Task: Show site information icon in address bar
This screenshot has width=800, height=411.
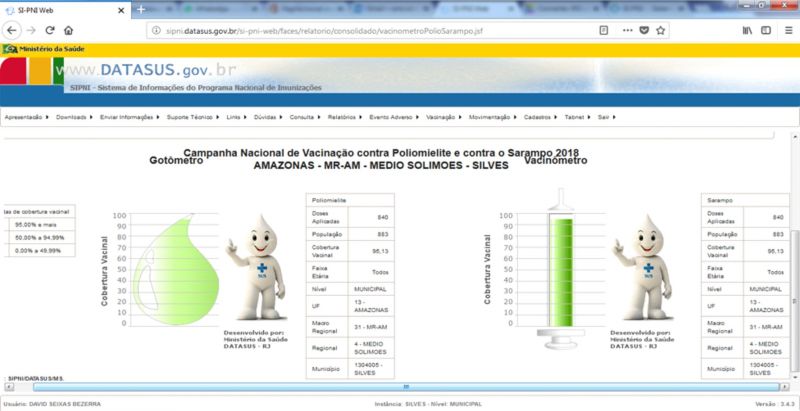Action: tap(157, 31)
